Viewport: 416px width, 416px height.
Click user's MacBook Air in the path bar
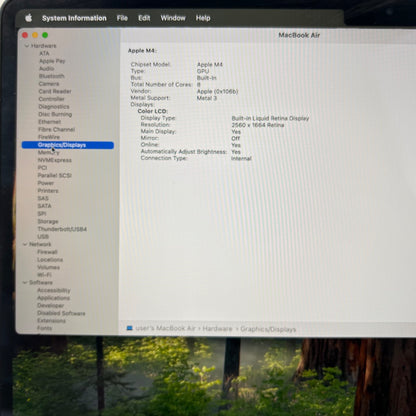[x=165, y=328]
